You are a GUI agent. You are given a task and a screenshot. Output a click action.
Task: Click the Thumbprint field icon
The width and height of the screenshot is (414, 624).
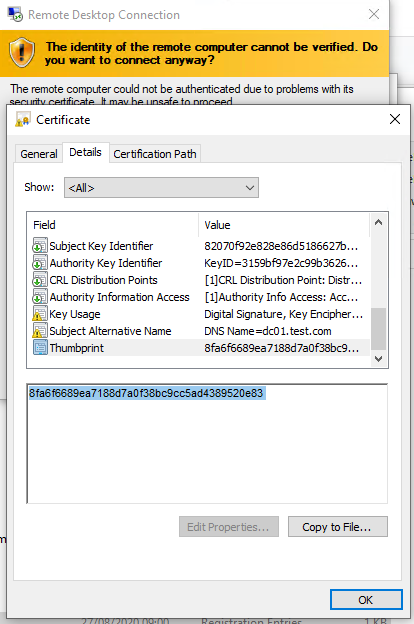tap(40, 348)
